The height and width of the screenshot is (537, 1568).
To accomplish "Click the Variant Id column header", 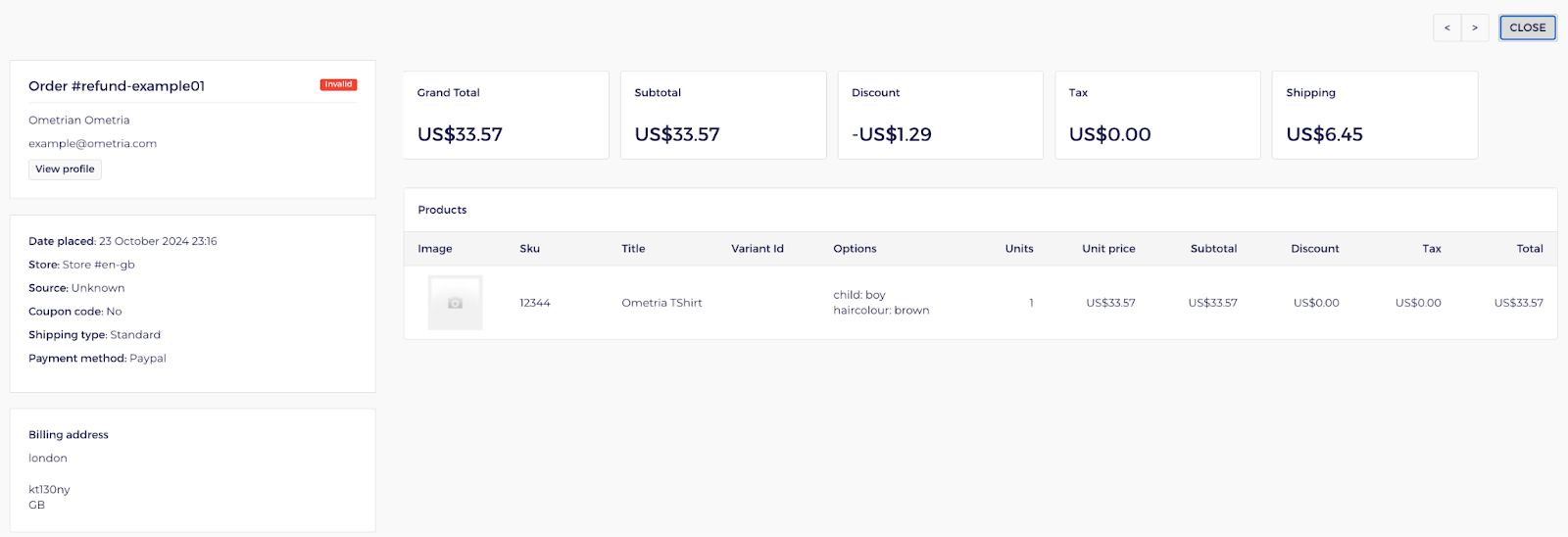I will point(757,249).
